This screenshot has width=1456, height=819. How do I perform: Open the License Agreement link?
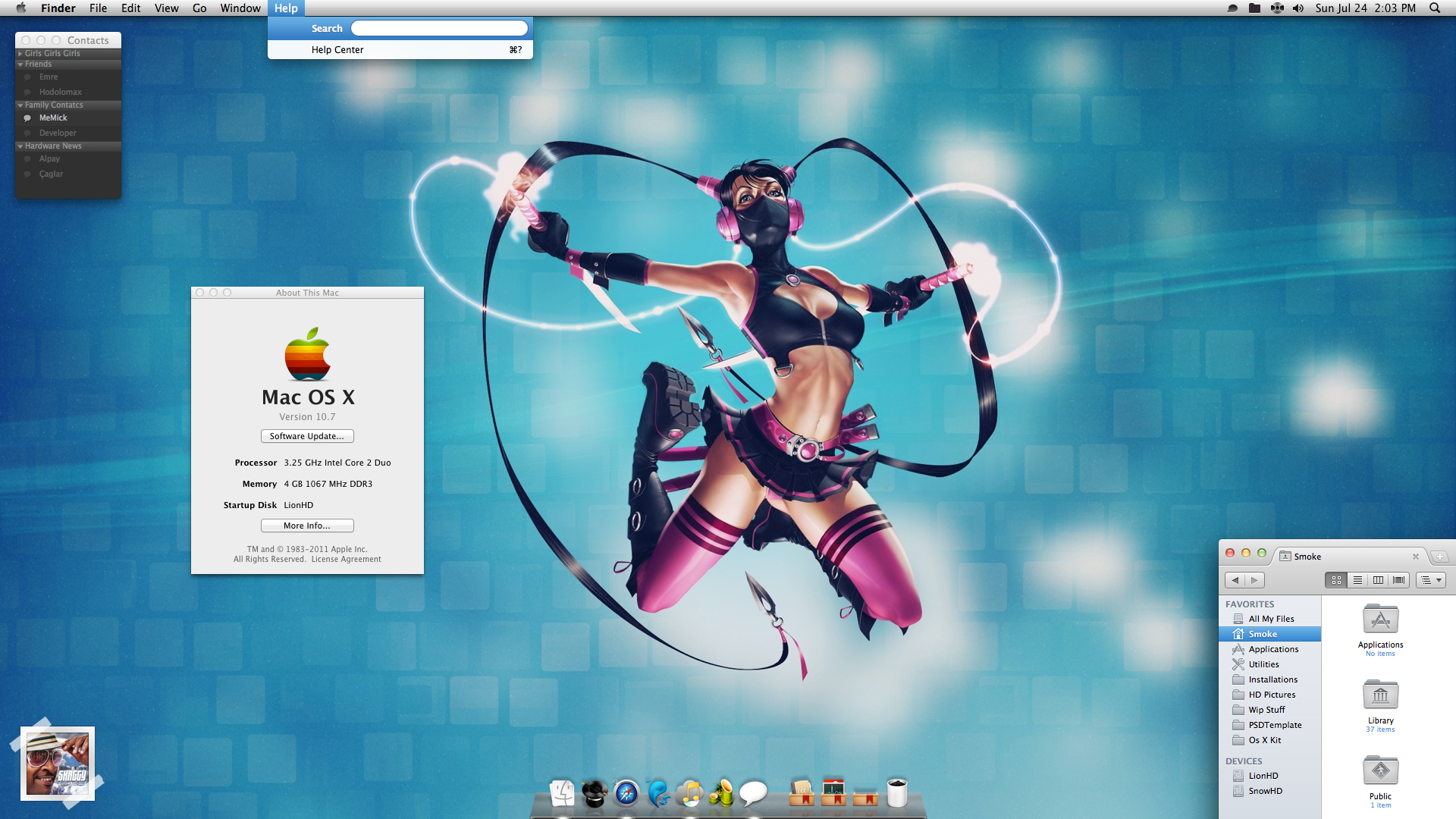pyautogui.click(x=346, y=560)
